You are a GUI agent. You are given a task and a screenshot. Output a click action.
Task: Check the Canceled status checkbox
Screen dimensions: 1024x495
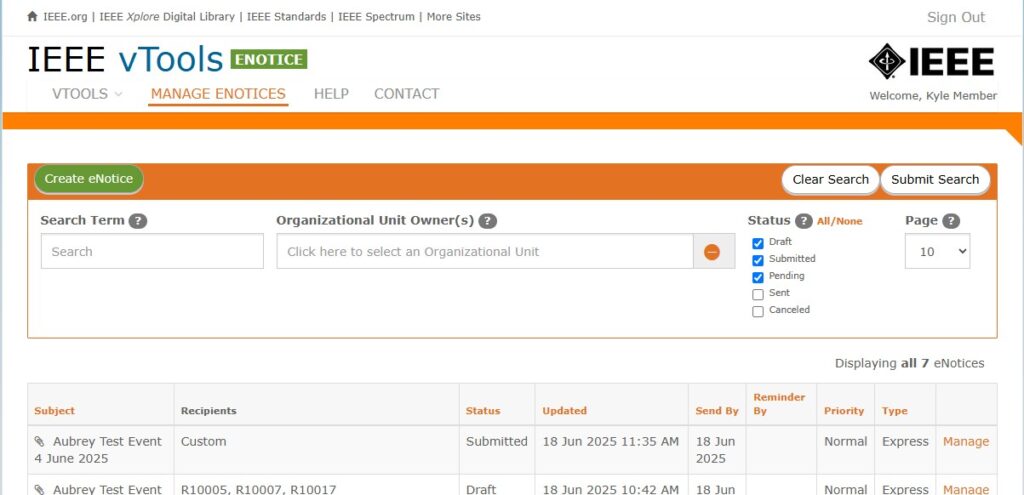pyautogui.click(x=758, y=311)
